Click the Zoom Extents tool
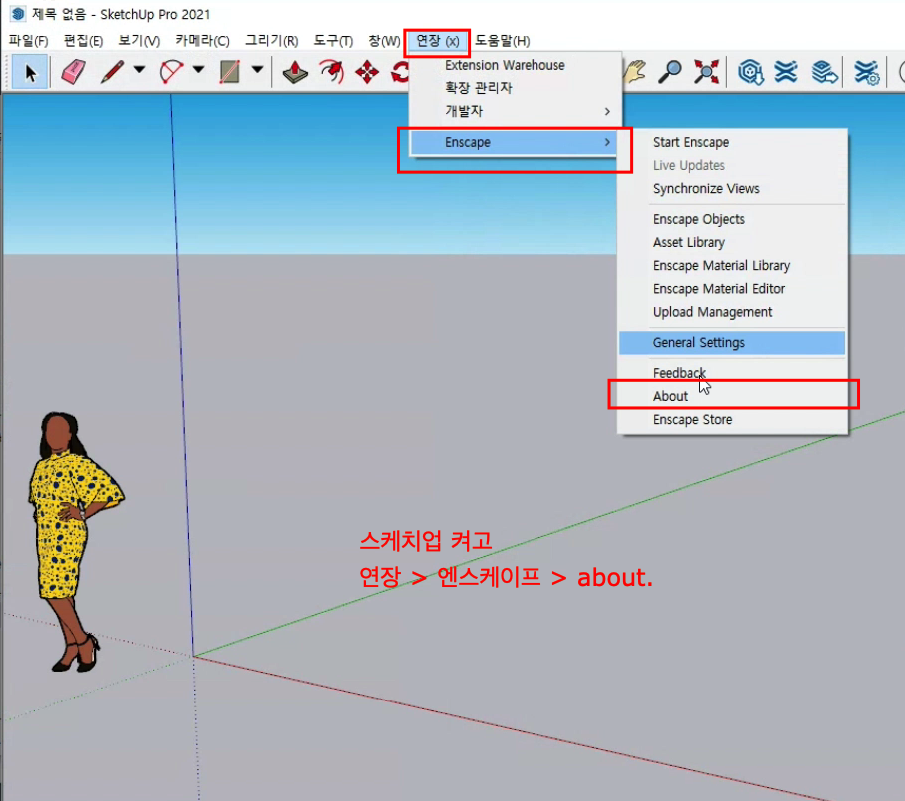 click(x=706, y=72)
